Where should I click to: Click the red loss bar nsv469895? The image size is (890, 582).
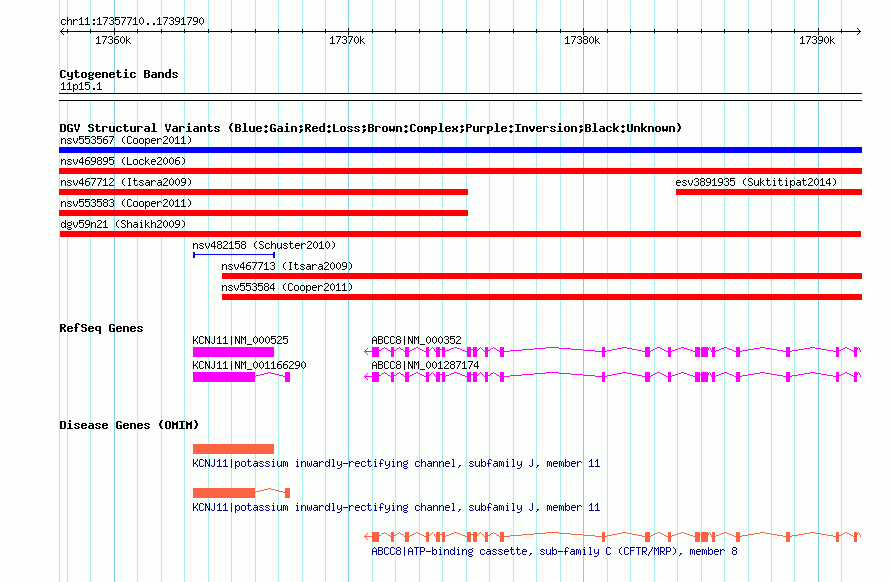tap(460, 171)
